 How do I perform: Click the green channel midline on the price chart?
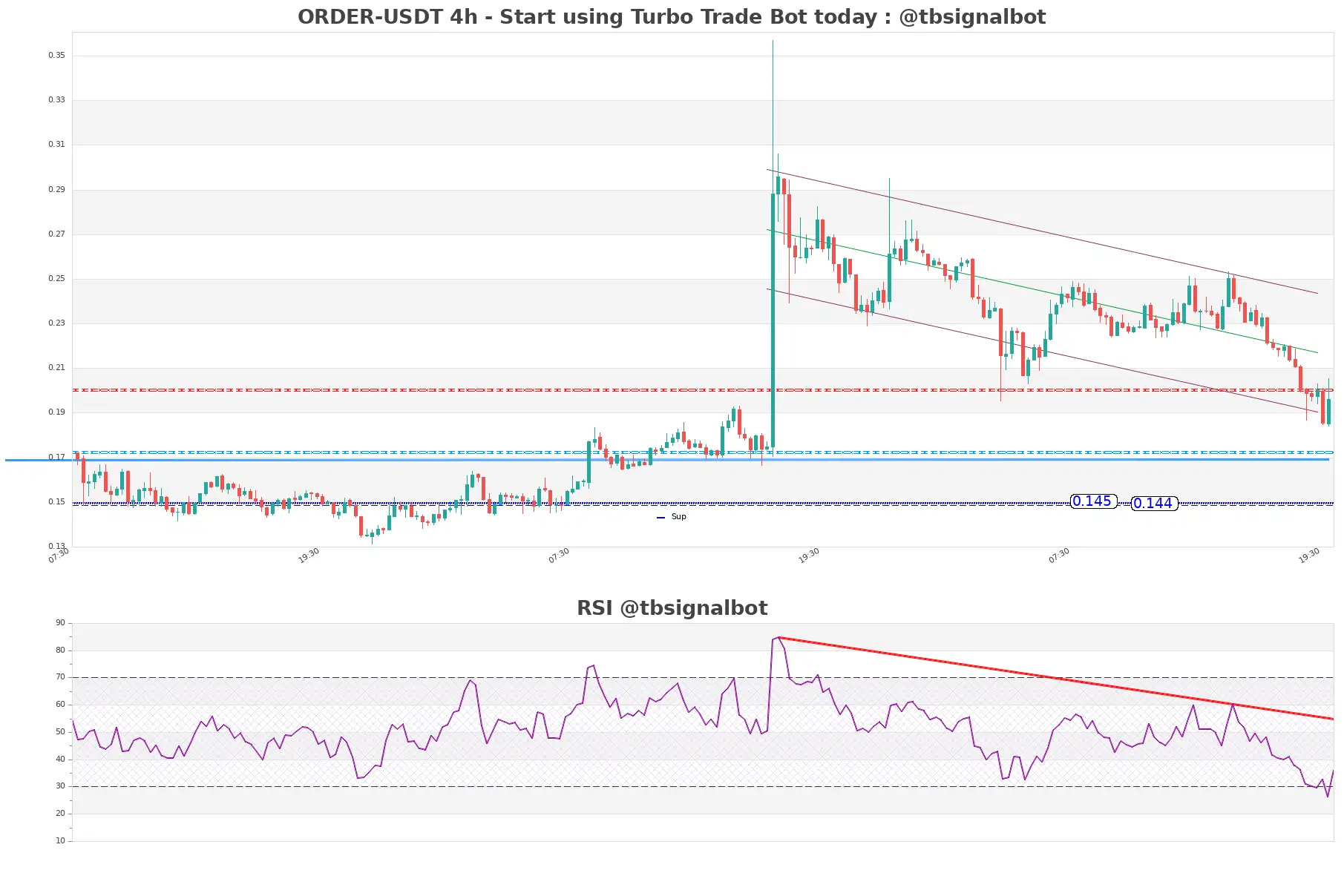pos(1042,291)
